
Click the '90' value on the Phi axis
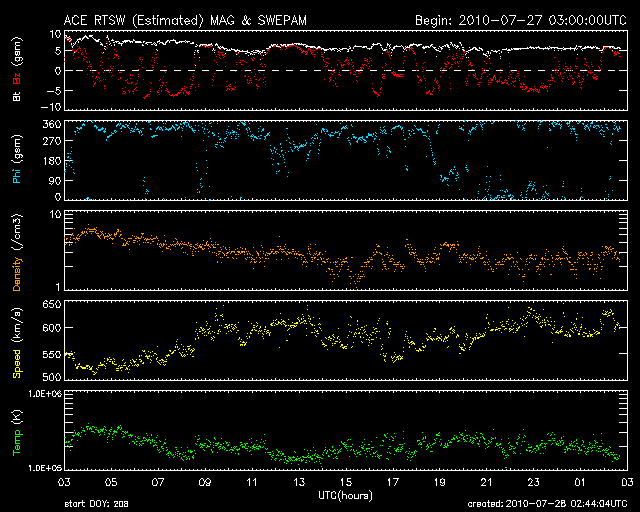click(55, 180)
